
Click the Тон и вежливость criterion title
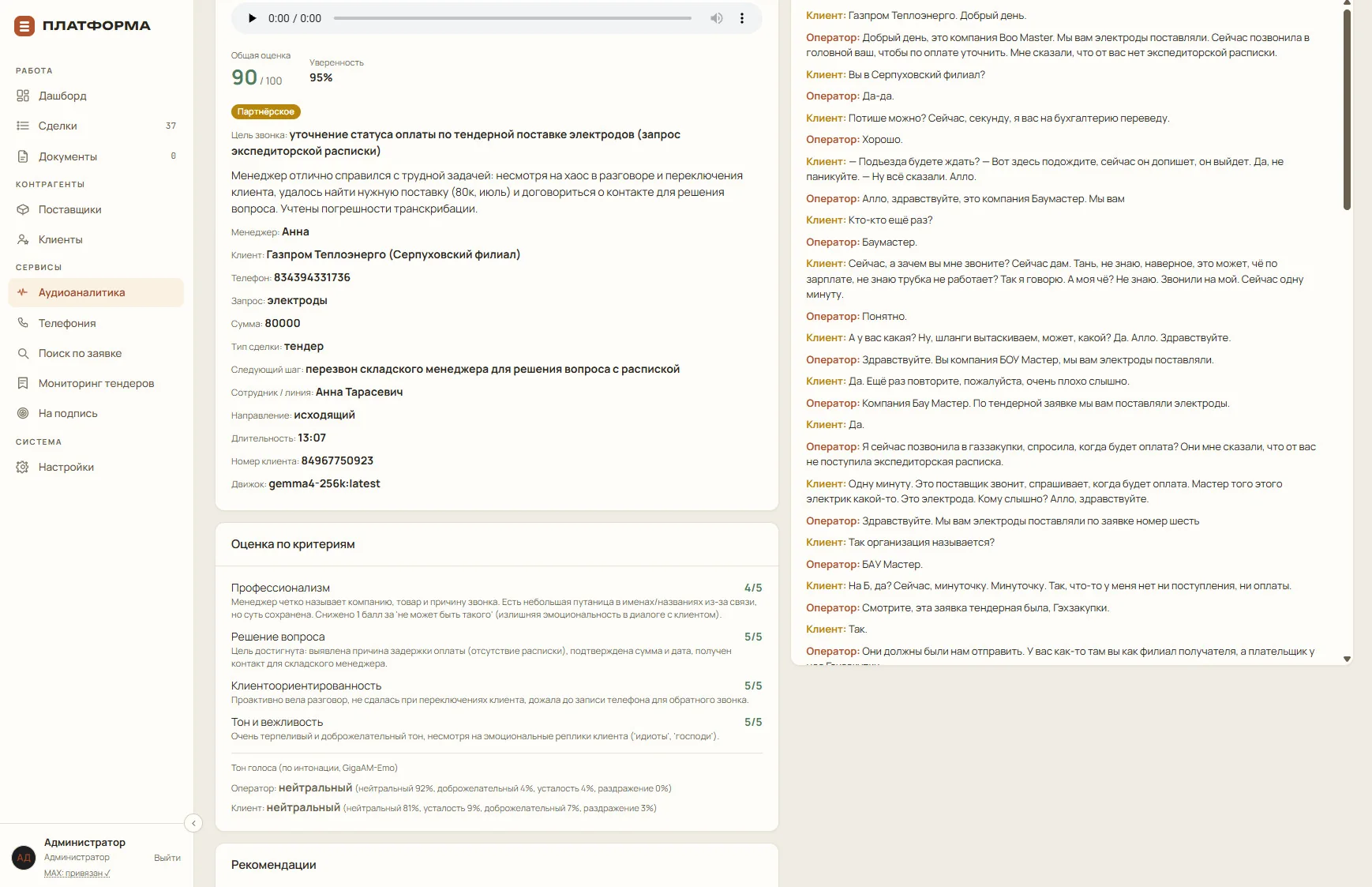(277, 722)
